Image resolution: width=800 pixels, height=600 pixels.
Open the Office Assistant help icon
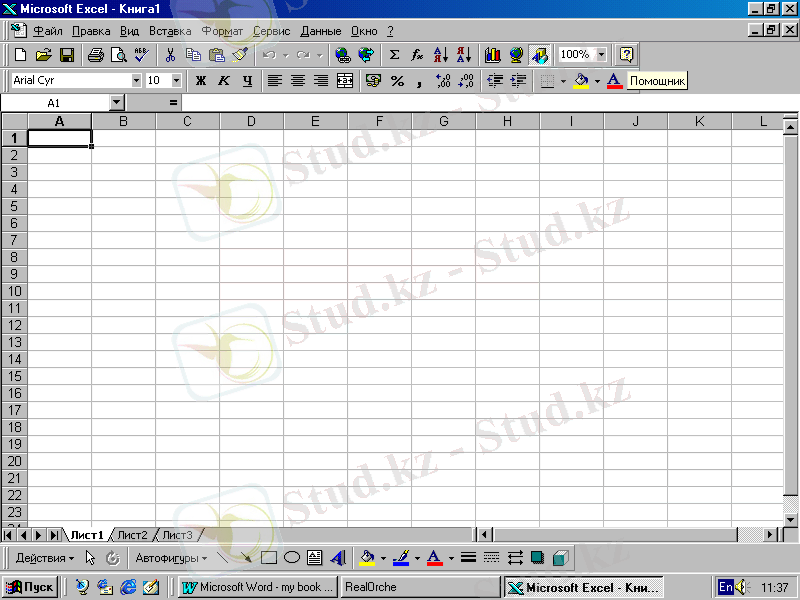coord(626,55)
